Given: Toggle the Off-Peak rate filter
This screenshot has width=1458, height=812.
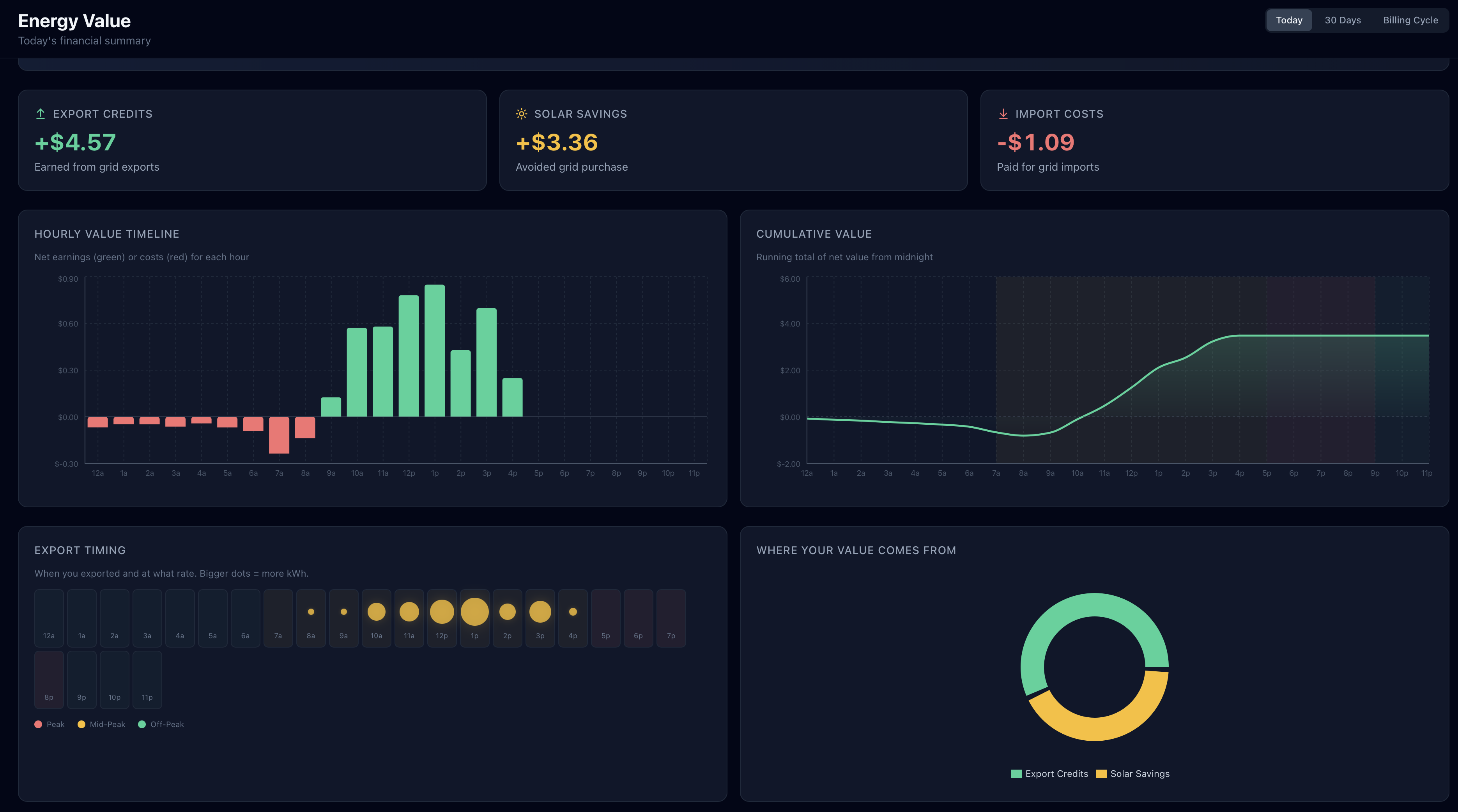Looking at the screenshot, I should click(161, 724).
